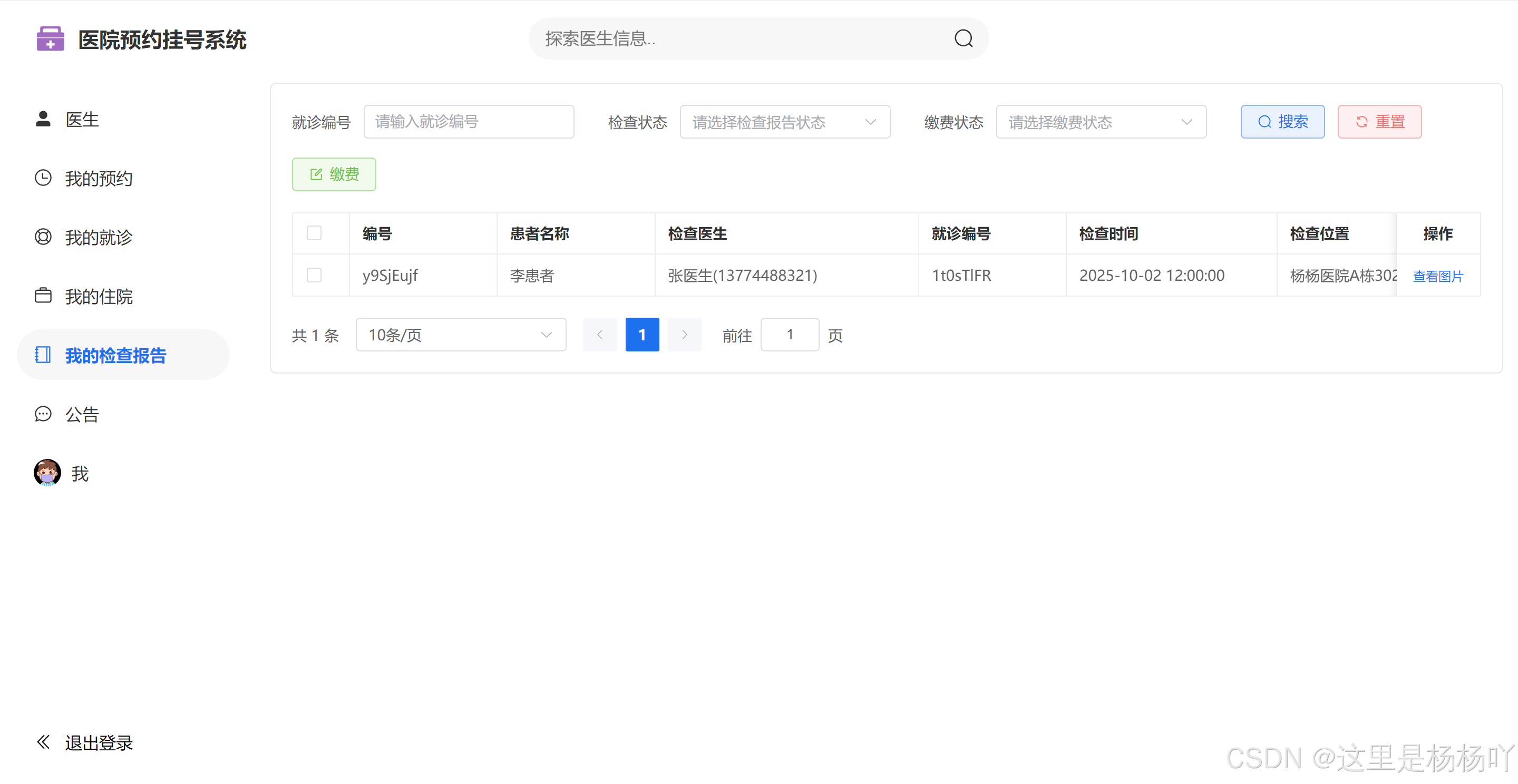Click double-chevron icon beside 退出登录

(x=43, y=742)
